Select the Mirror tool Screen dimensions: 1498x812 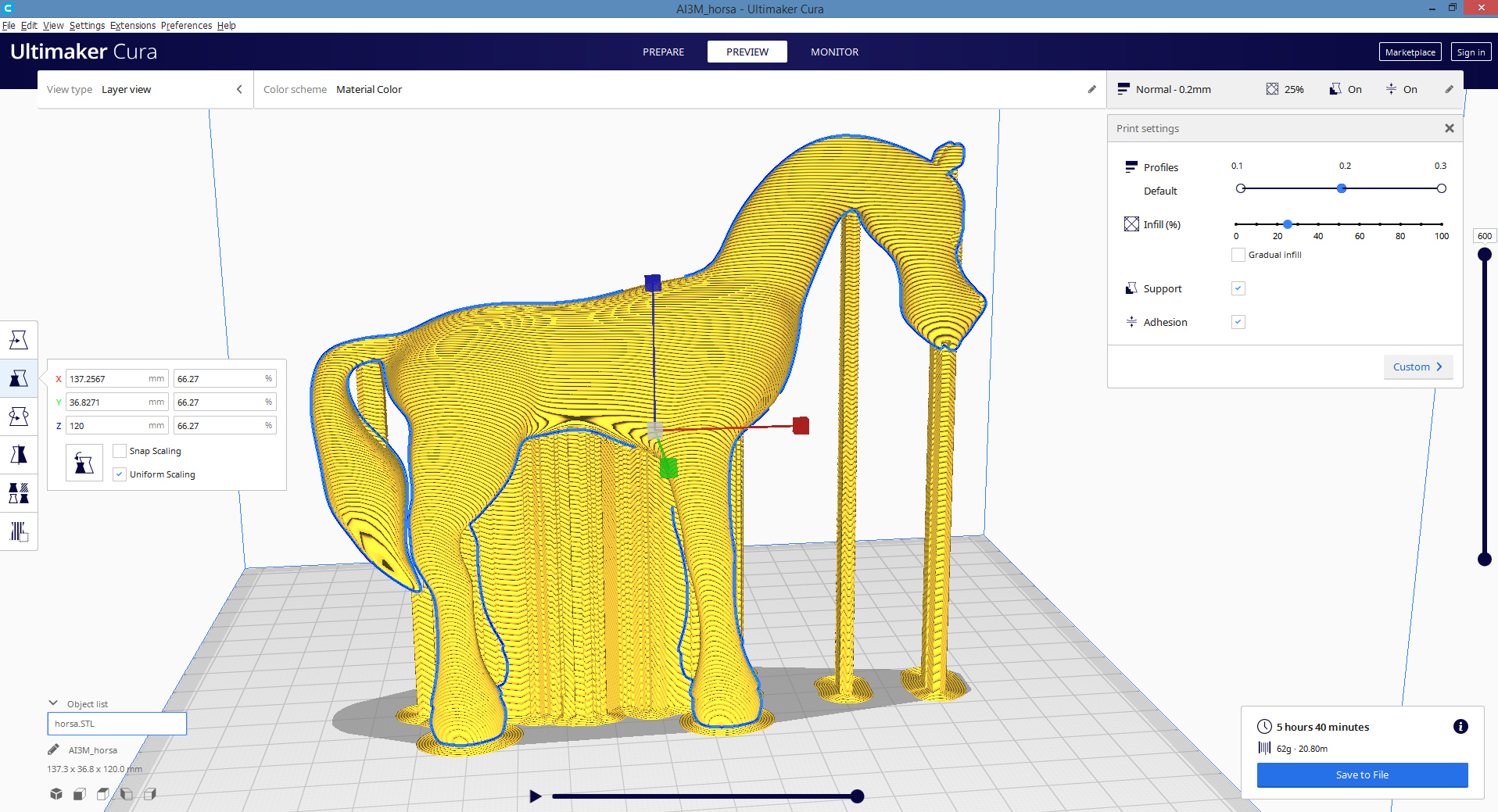coord(19,454)
